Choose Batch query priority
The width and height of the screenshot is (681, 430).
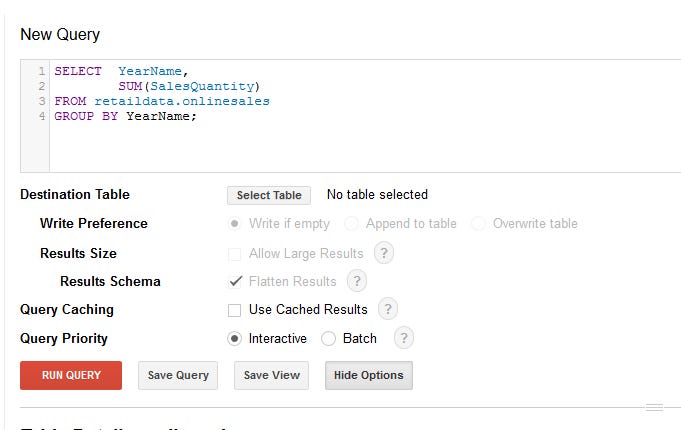pyautogui.click(x=329, y=338)
